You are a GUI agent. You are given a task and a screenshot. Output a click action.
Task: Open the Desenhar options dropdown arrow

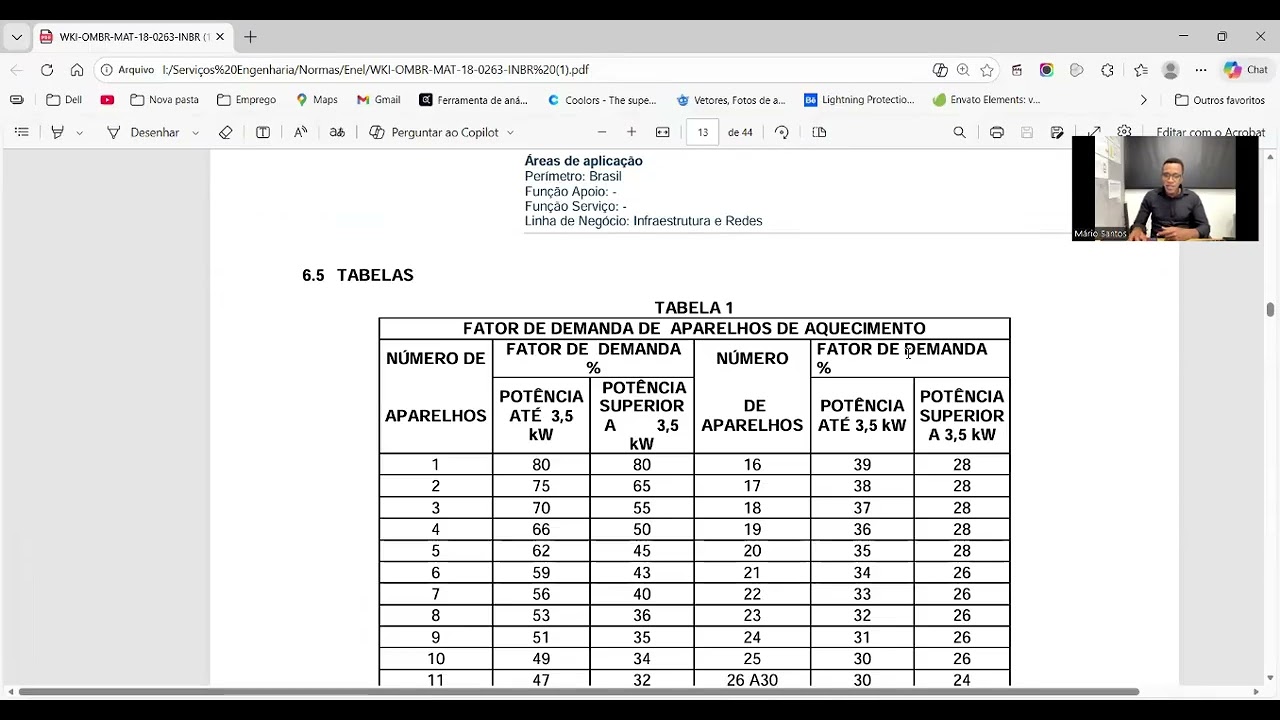[x=195, y=132]
